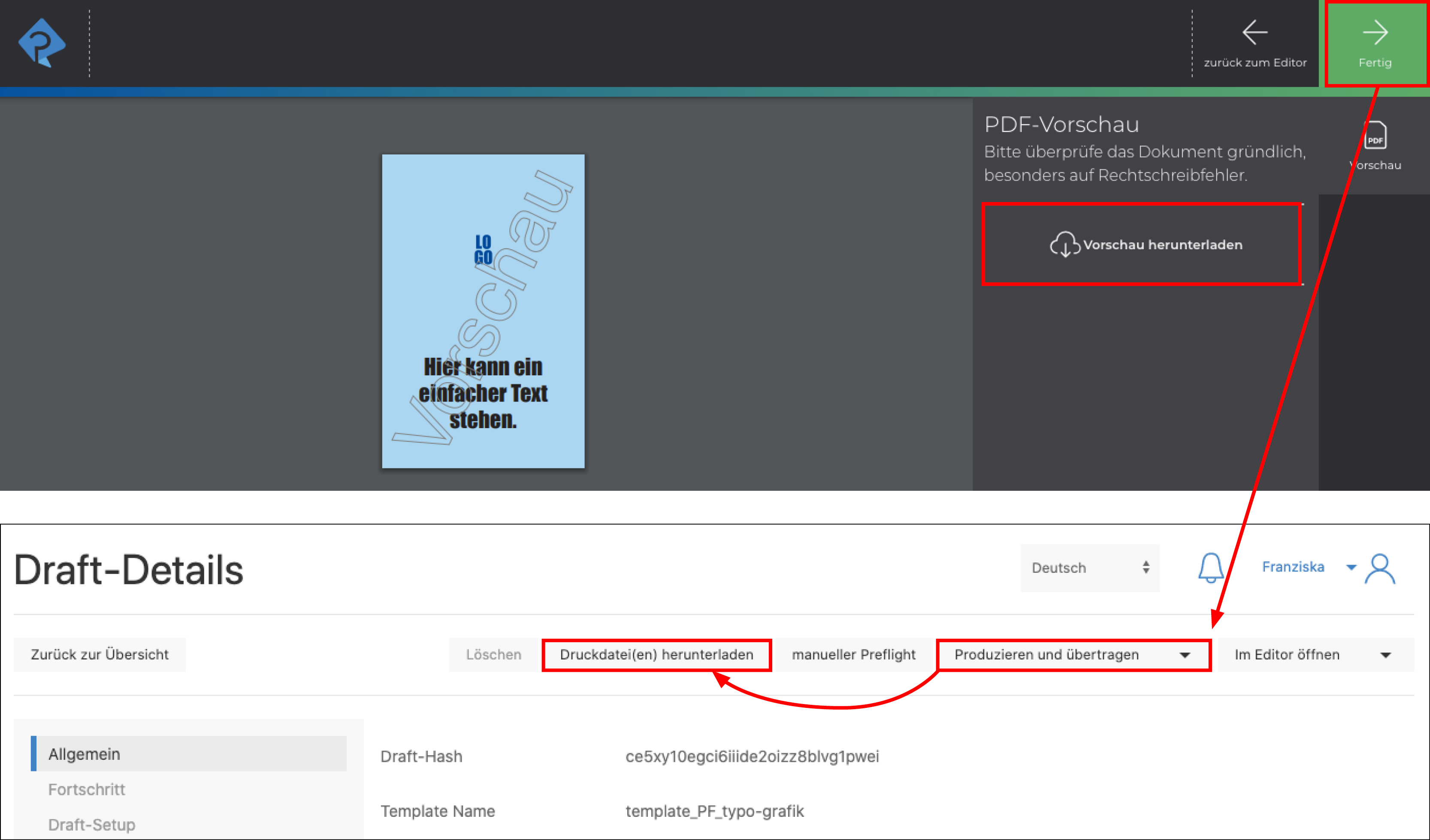
Task: Click 'Zurück zur Übersicht' button
Action: tap(99, 654)
